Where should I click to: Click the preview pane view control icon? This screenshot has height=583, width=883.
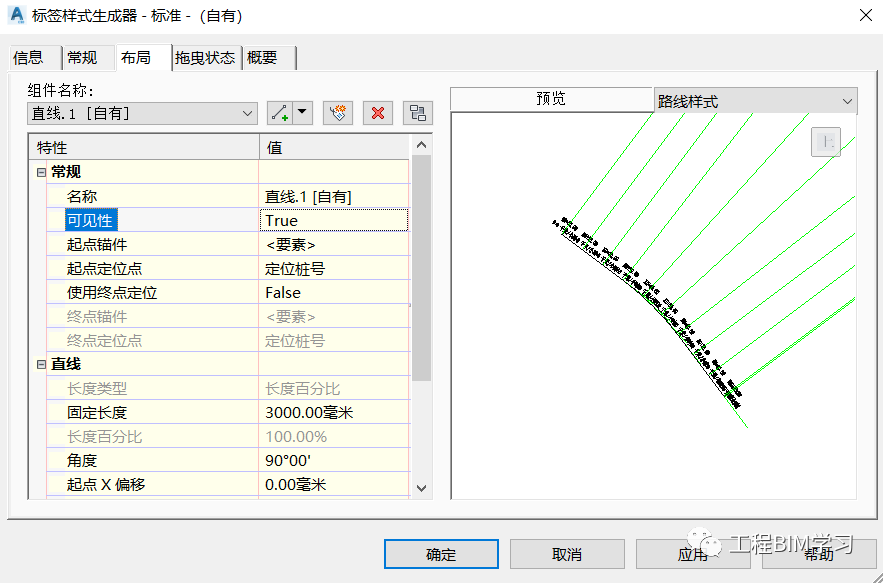click(826, 142)
